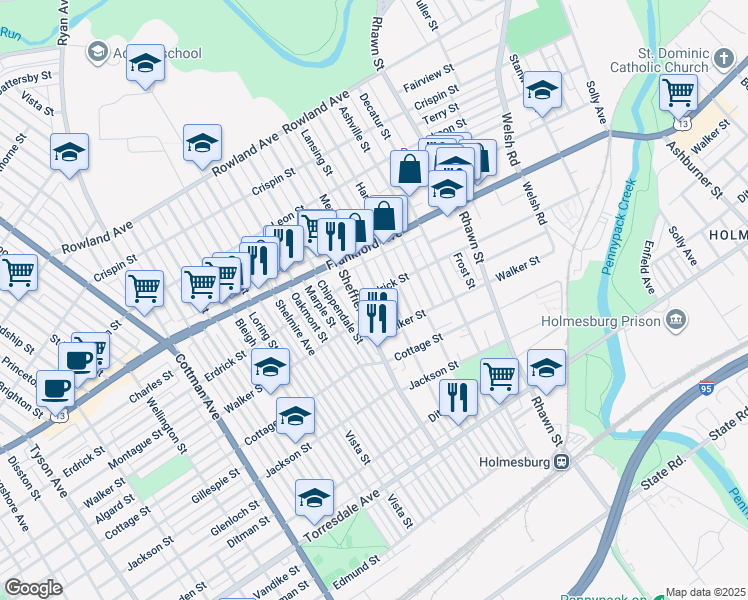Select grocery cart marker right of Jackson St
Viewport: 748px width, 600px height.
tap(499, 381)
